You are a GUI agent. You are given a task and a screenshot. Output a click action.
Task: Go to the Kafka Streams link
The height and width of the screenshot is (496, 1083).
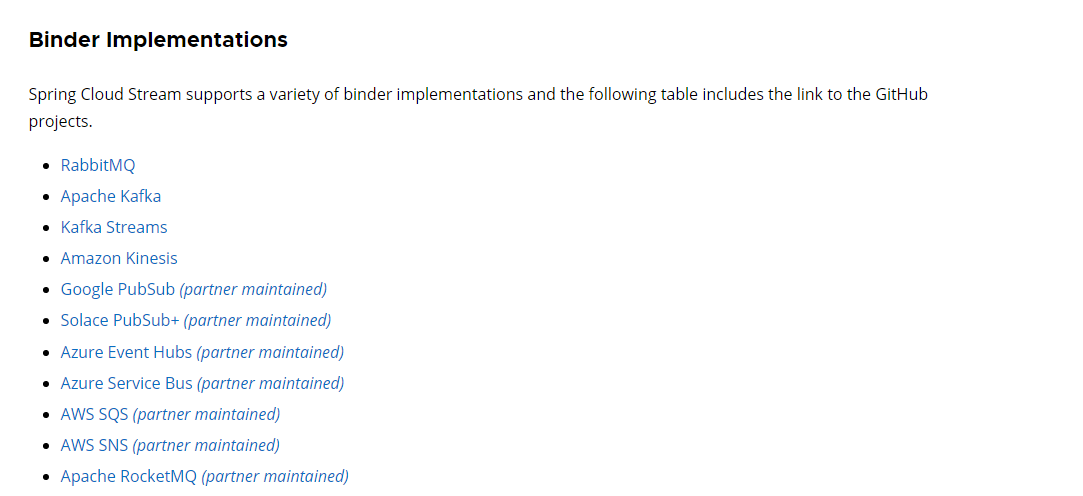(114, 227)
